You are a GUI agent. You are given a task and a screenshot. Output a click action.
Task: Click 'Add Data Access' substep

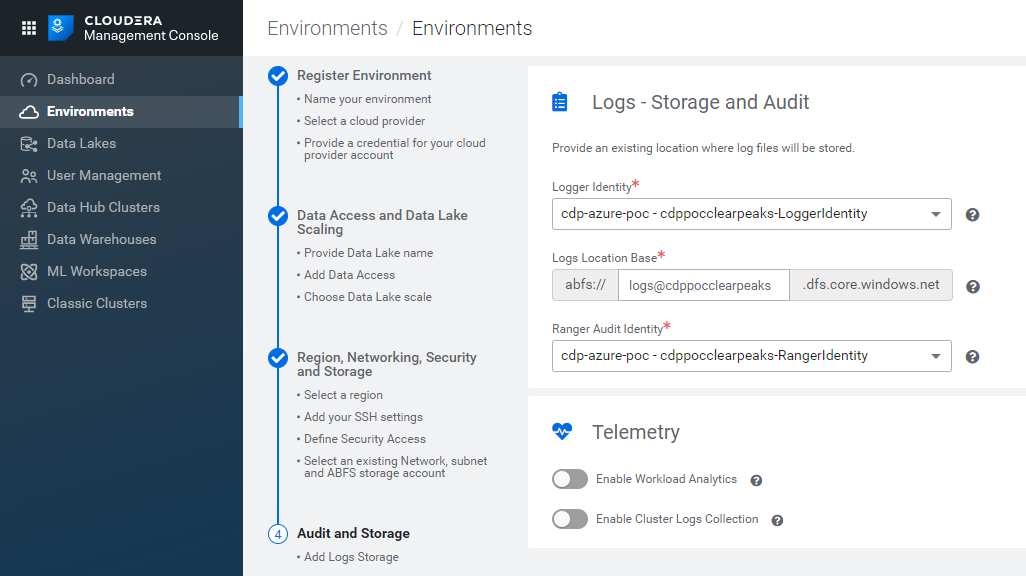(349, 275)
